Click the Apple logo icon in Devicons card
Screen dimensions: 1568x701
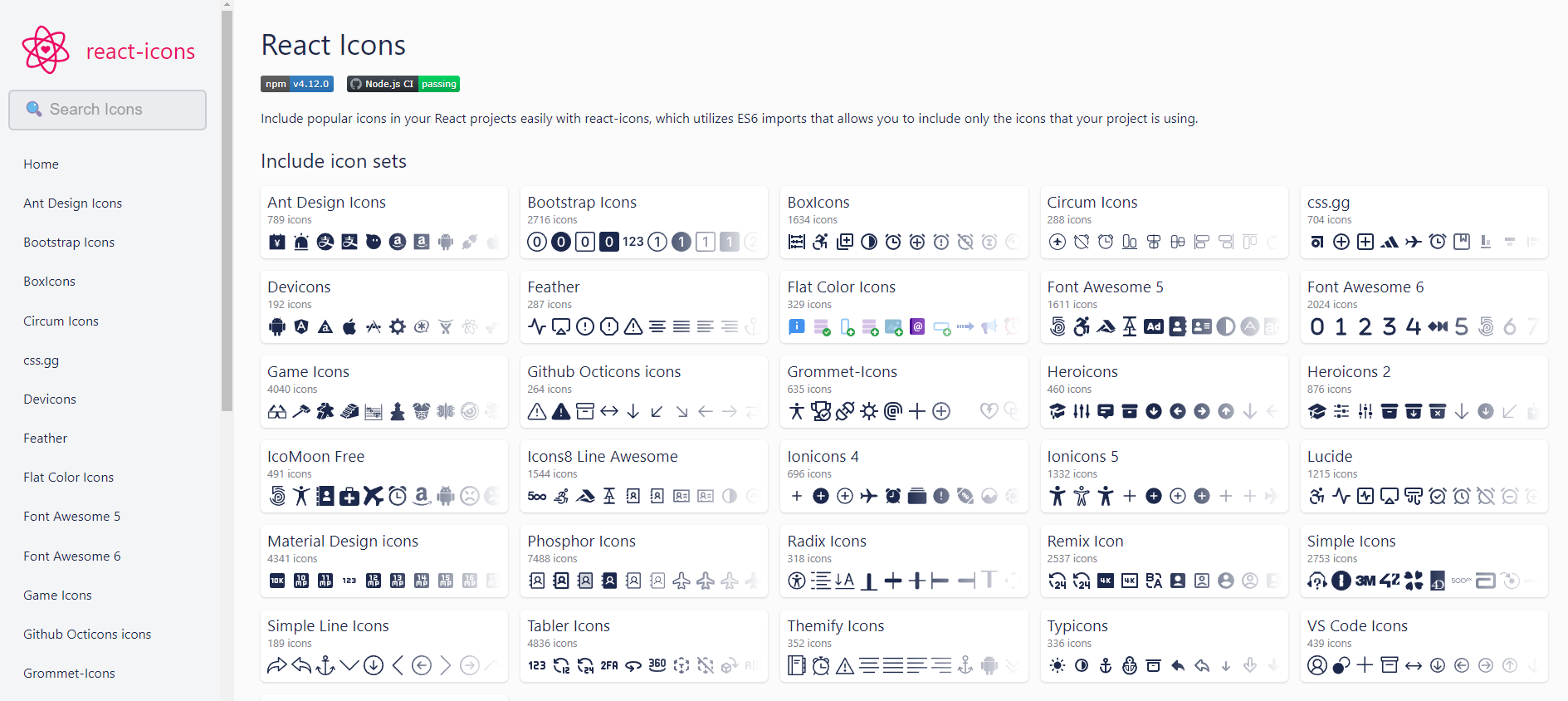(x=349, y=326)
